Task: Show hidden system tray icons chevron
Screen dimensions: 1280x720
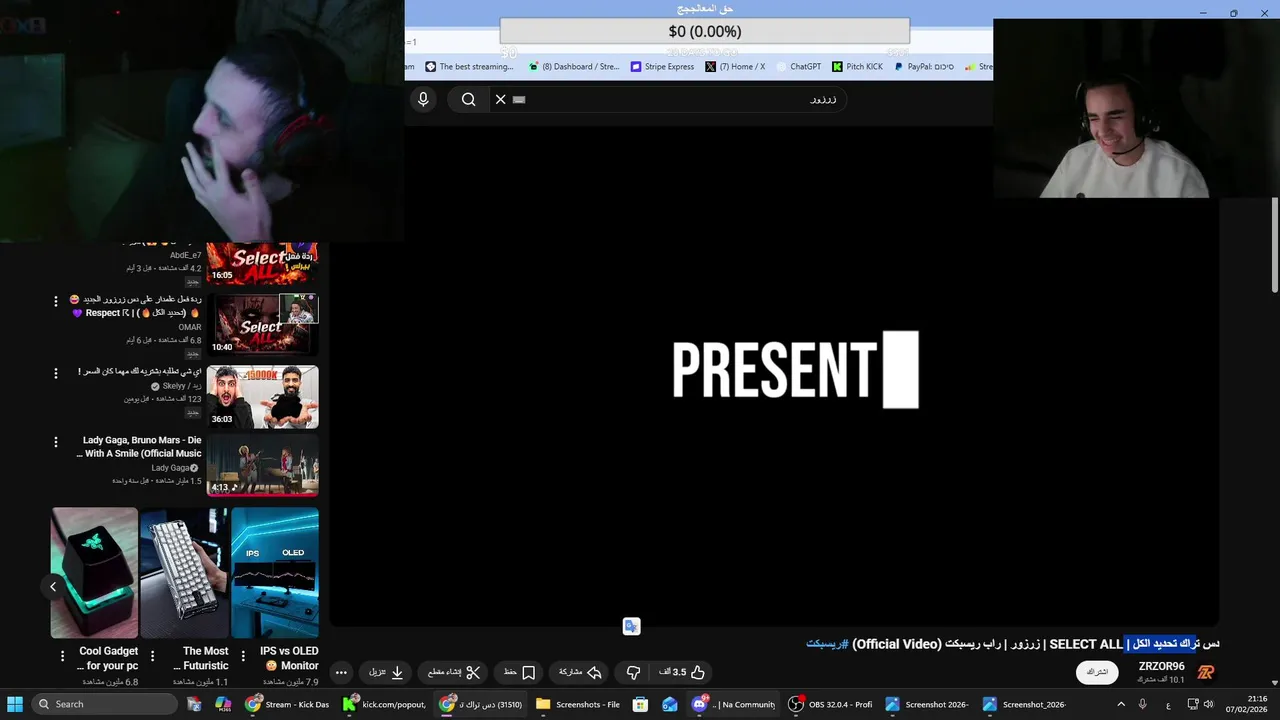Action: click(1120, 704)
